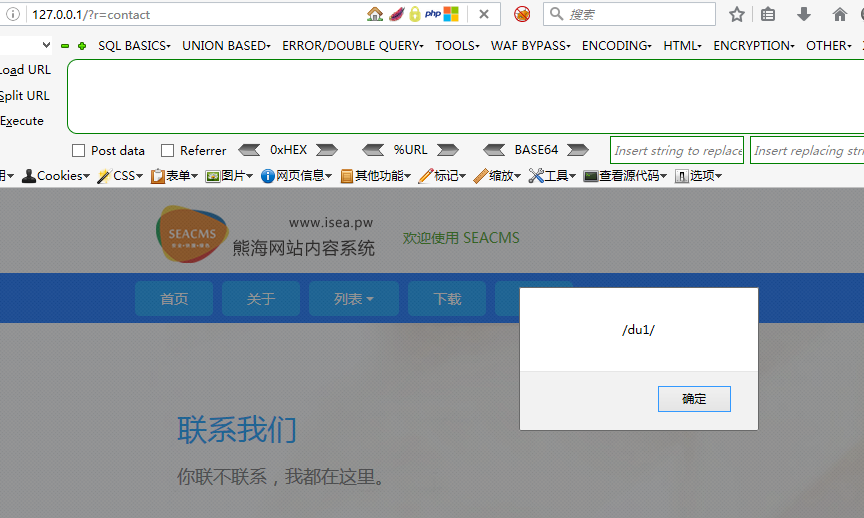Enable the Post data checkbox
This screenshot has width=864, height=518.
pos(79,150)
